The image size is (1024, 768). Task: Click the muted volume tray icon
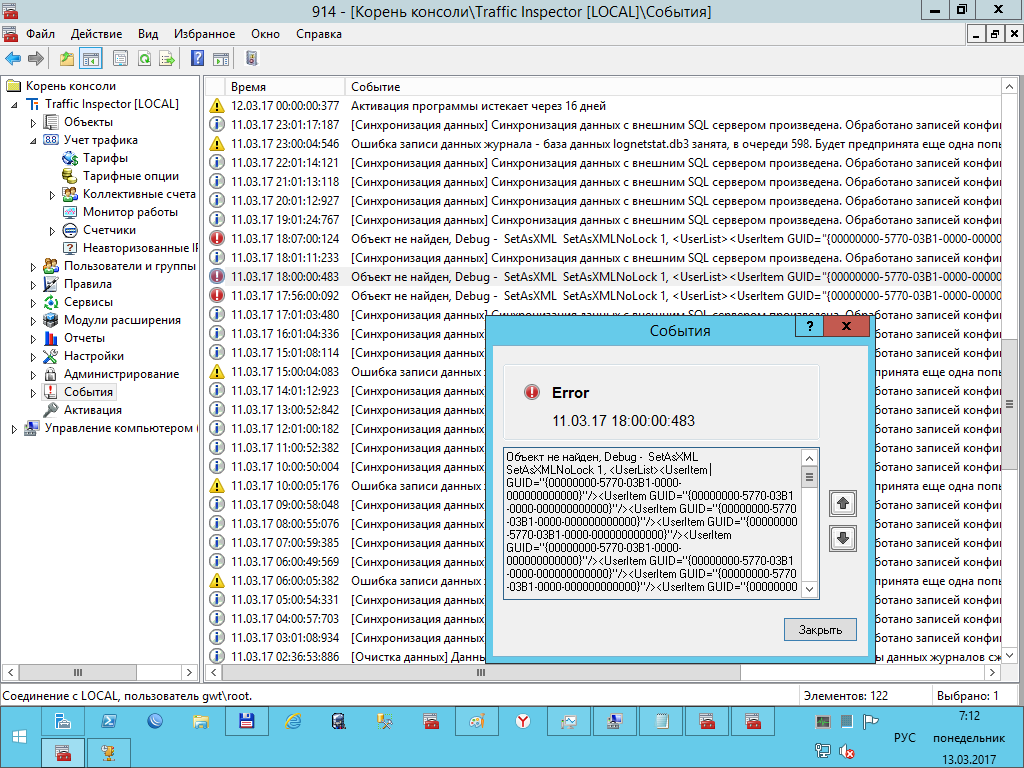pyautogui.click(x=846, y=752)
